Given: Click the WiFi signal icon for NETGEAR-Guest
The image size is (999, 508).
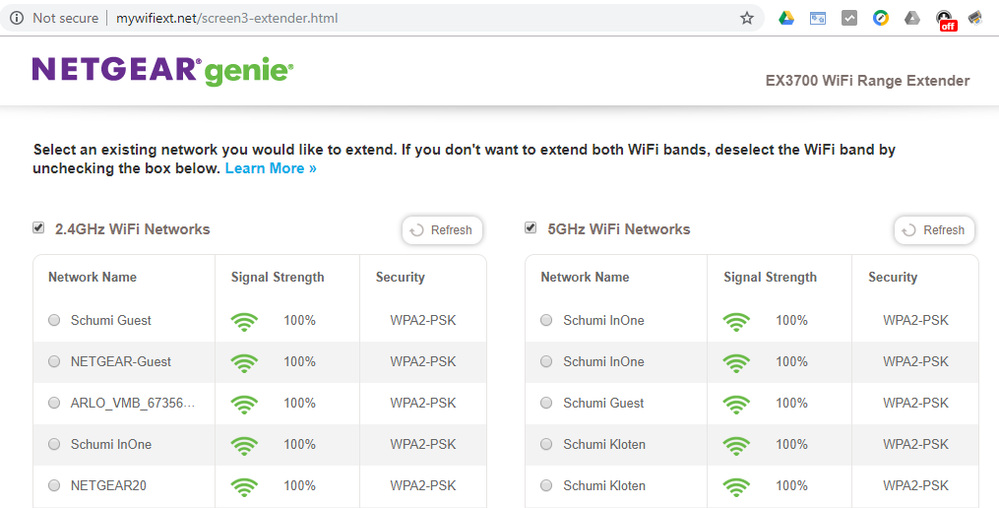Looking at the screenshot, I should point(244,362).
